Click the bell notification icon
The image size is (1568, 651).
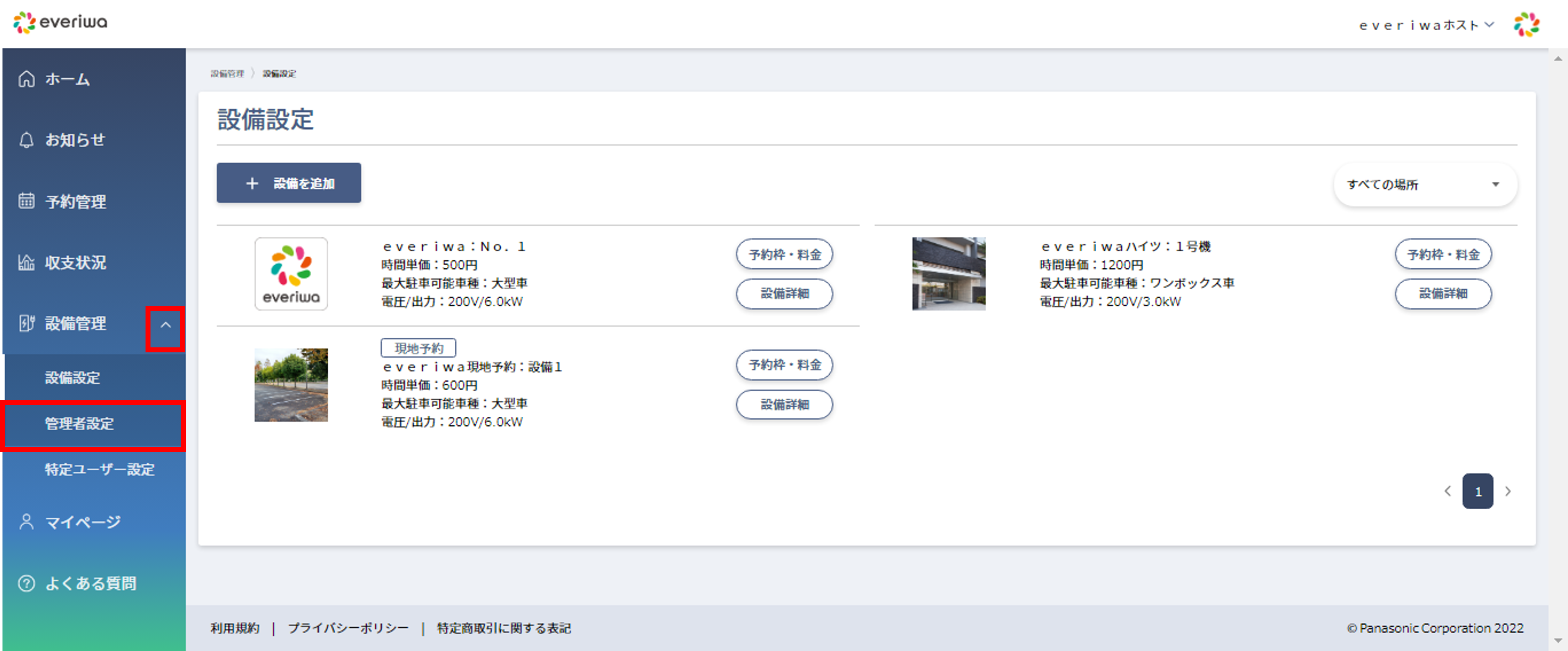click(x=26, y=140)
